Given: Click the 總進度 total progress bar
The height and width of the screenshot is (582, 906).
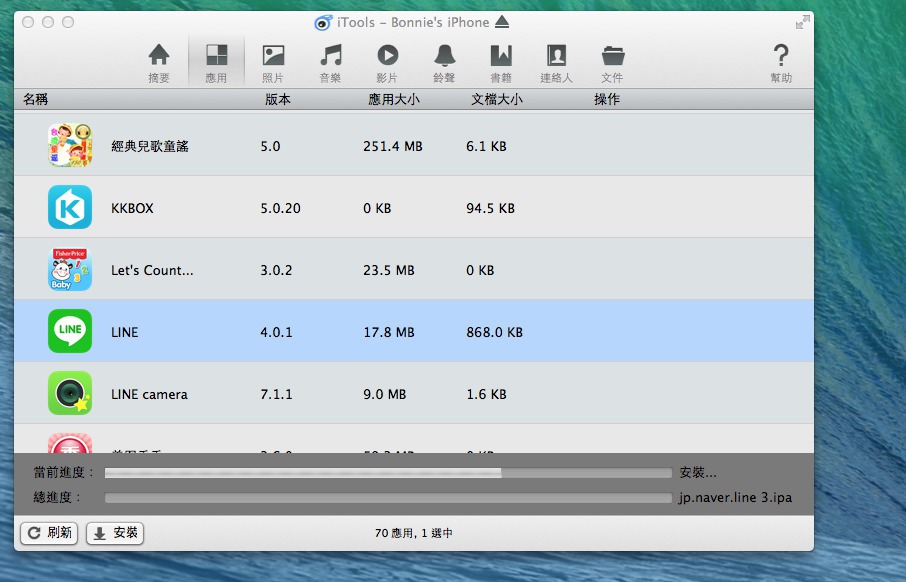Looking at the screenshot, I should pyautogui.click(x=388, y=498).
